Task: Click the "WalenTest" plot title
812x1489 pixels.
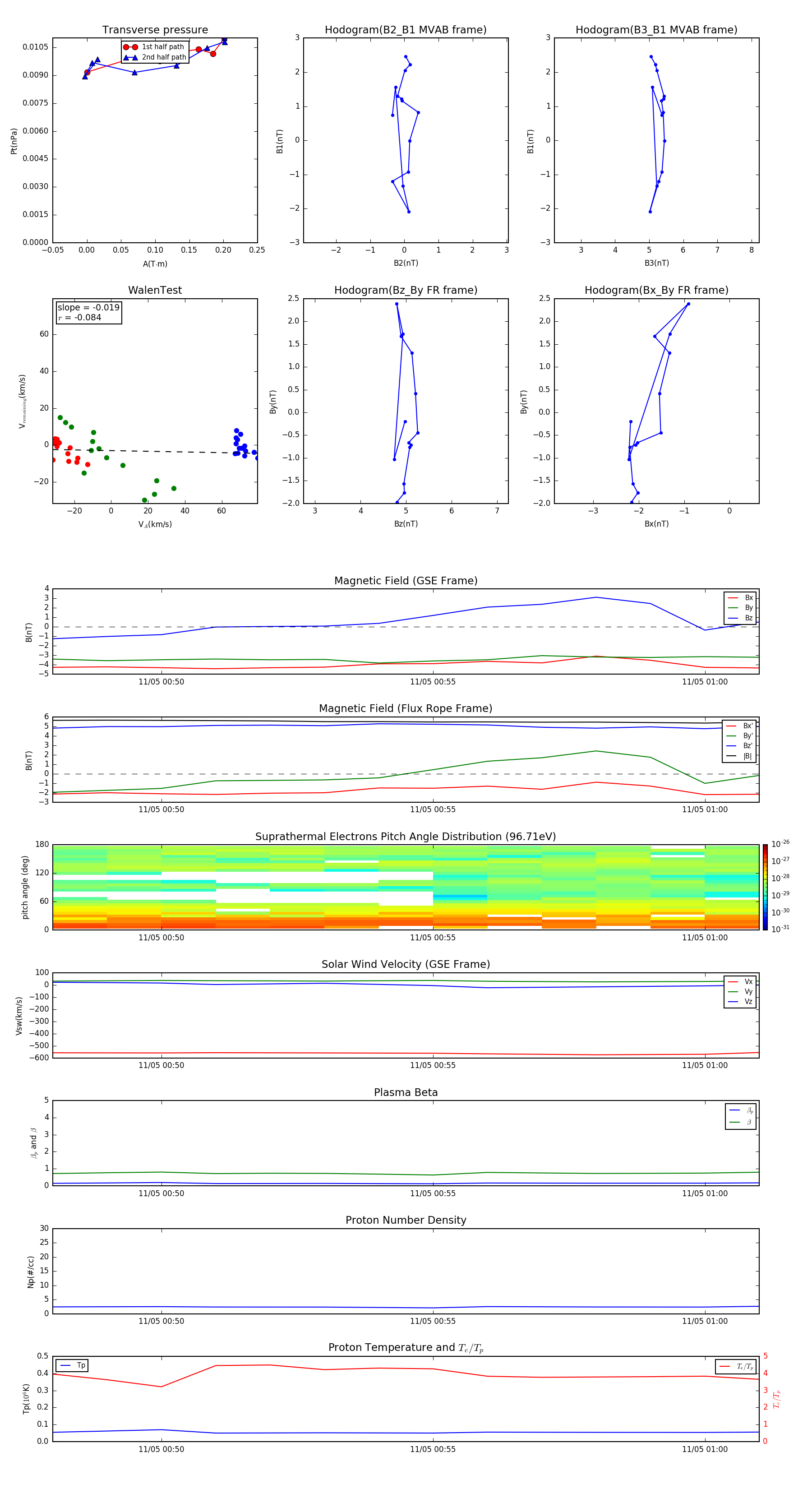Action: point(155,290)
